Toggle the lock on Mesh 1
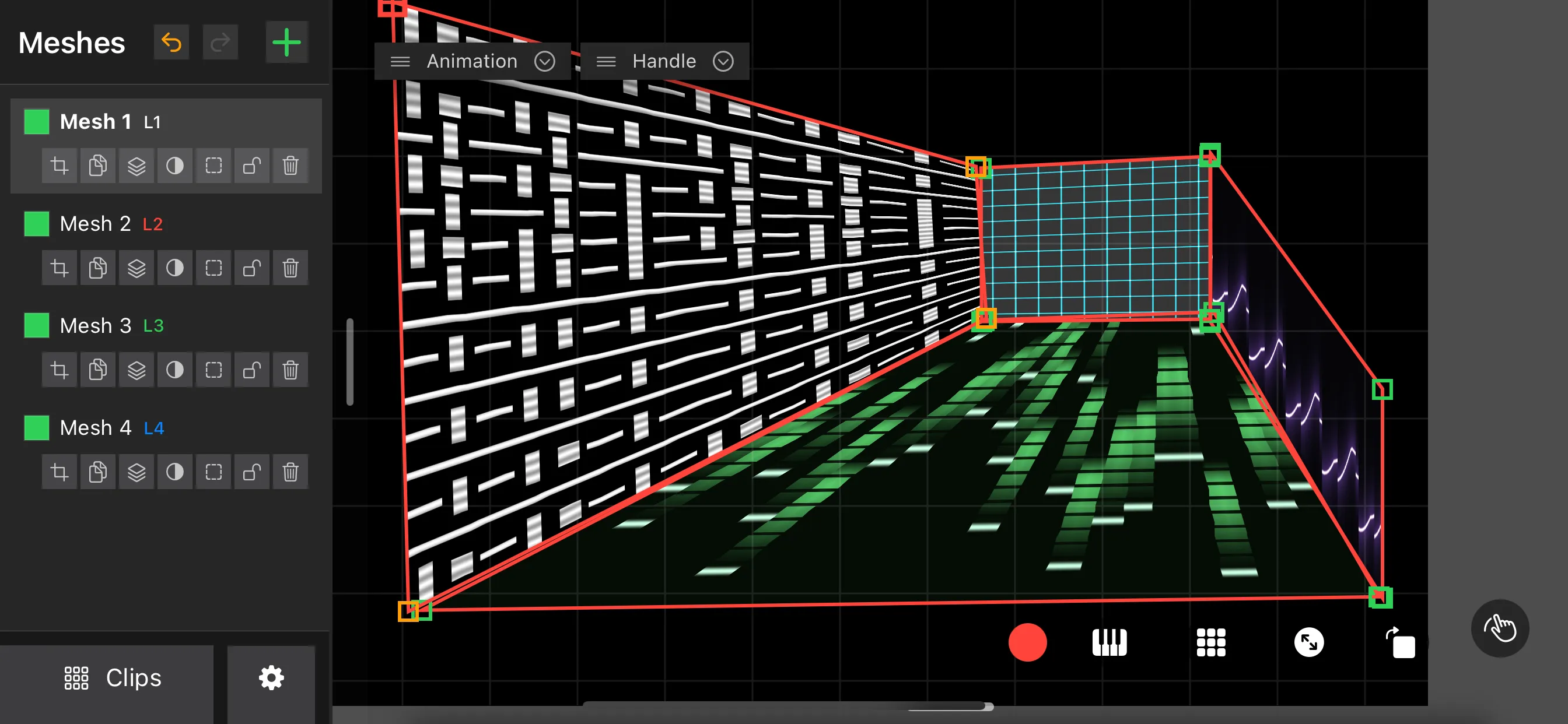Viewport: 1568px width, 724px height. pos(252,166)
